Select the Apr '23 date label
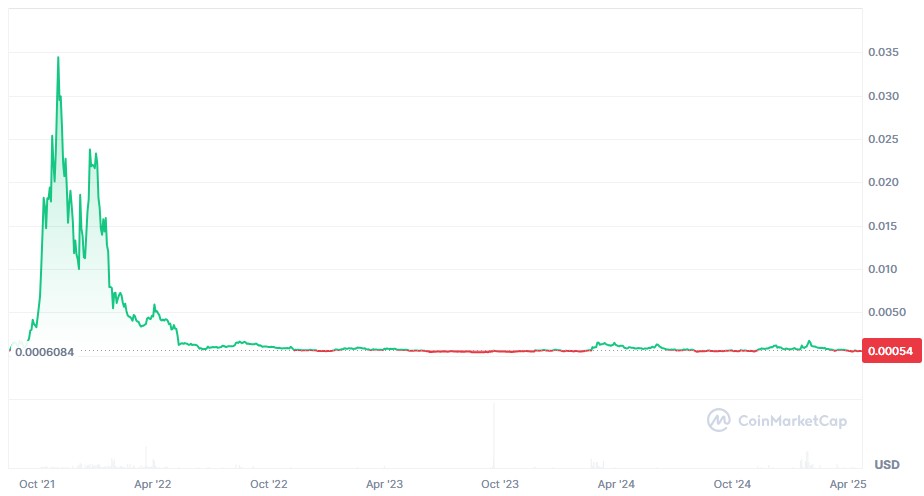 384,484
